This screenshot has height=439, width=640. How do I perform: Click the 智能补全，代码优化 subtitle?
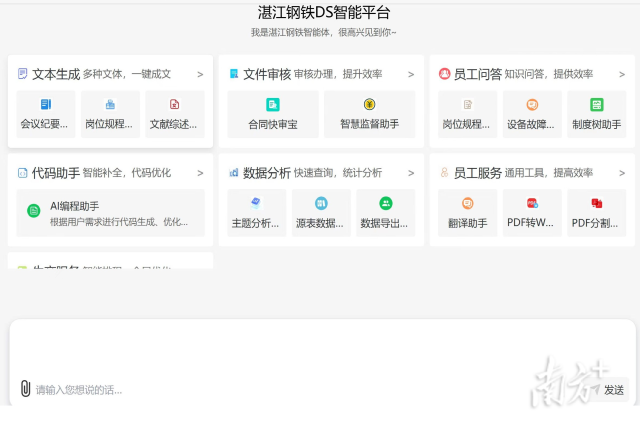127,173
